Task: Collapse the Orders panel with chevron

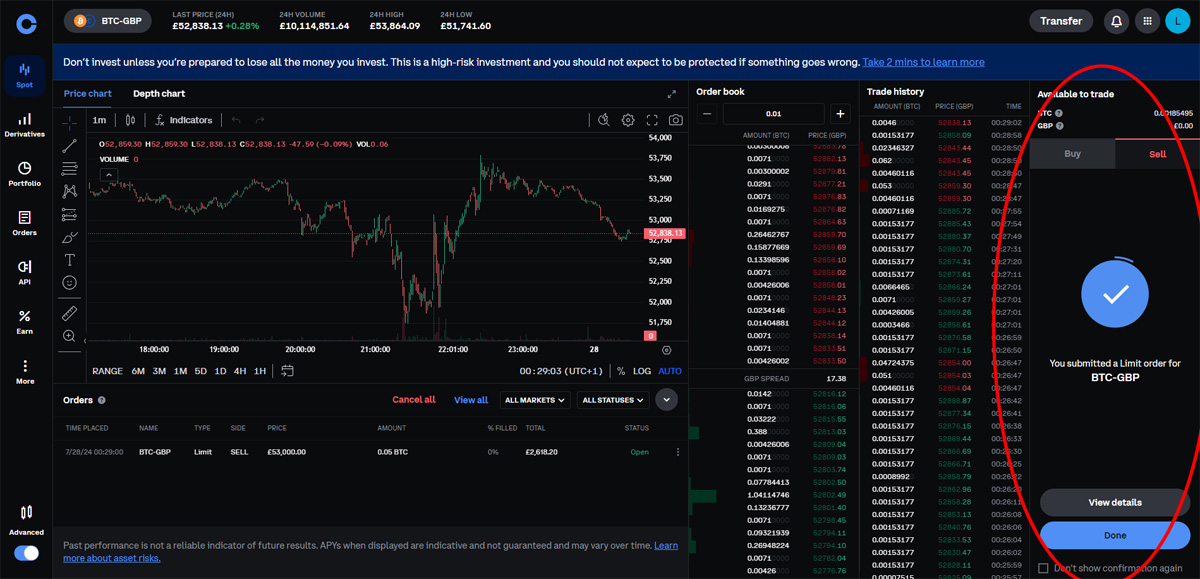Action: [667, 400]
